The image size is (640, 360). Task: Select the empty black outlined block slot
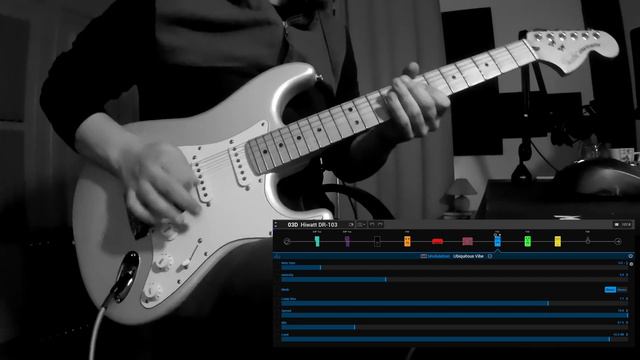[x=377, y=242]
